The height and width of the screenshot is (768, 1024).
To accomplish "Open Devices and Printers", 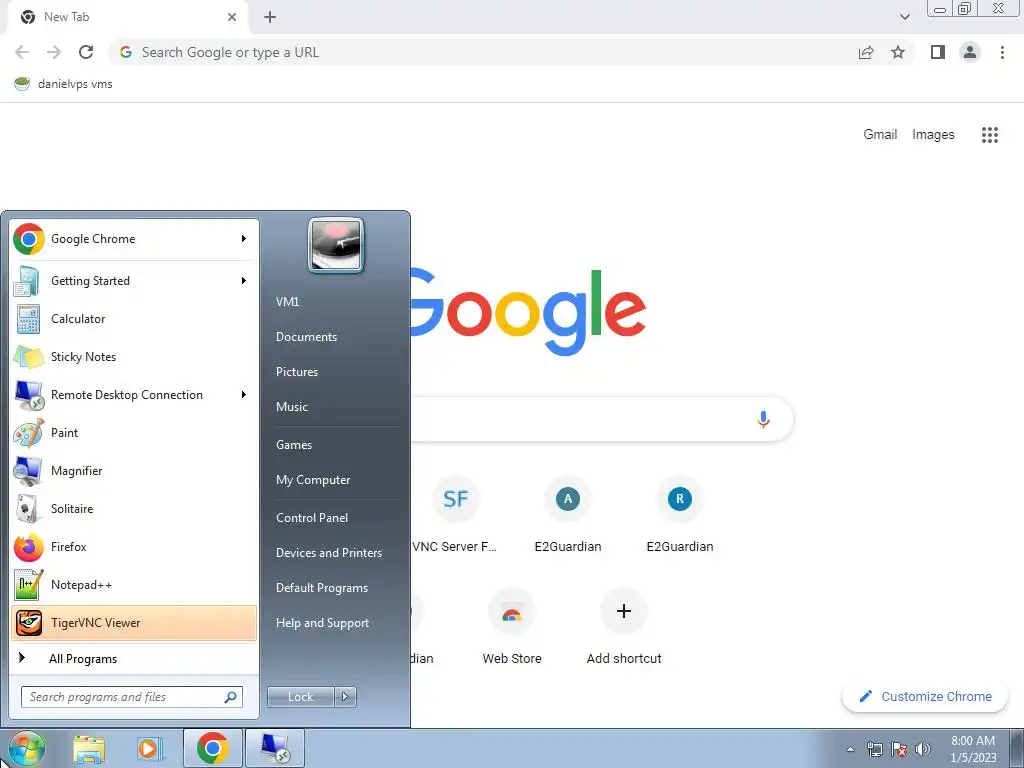I will pyautogui.click(x=328, y=553).
